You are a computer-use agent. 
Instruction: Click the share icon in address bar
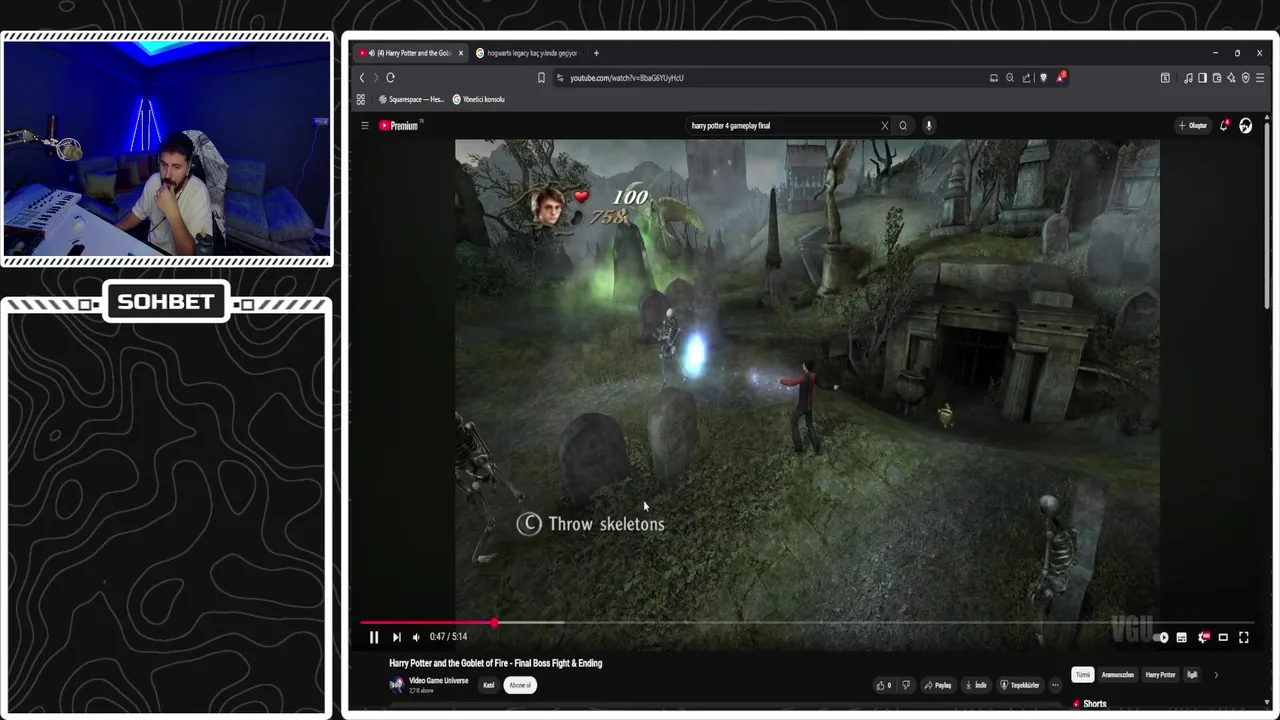point(1026,78)
